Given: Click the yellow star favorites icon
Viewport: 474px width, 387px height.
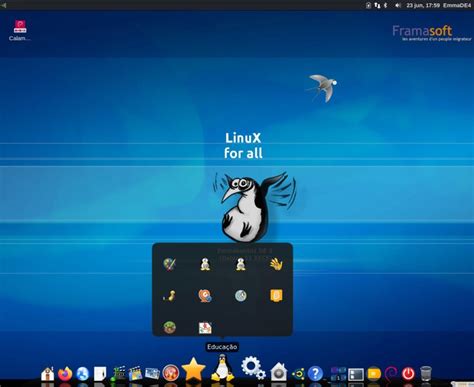Looking at the screenshot, I should click(x=193, y=369).
